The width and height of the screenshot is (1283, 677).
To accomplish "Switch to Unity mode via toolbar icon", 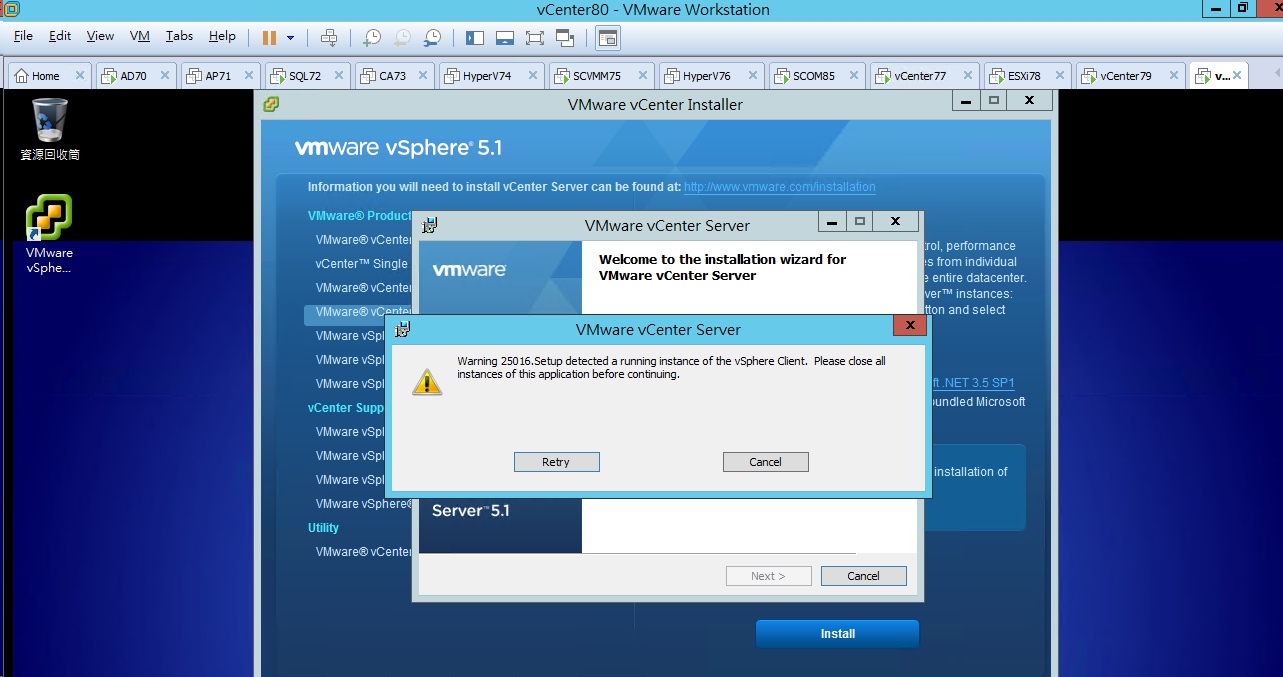I will pyautogui.click(x=565, y=37).
